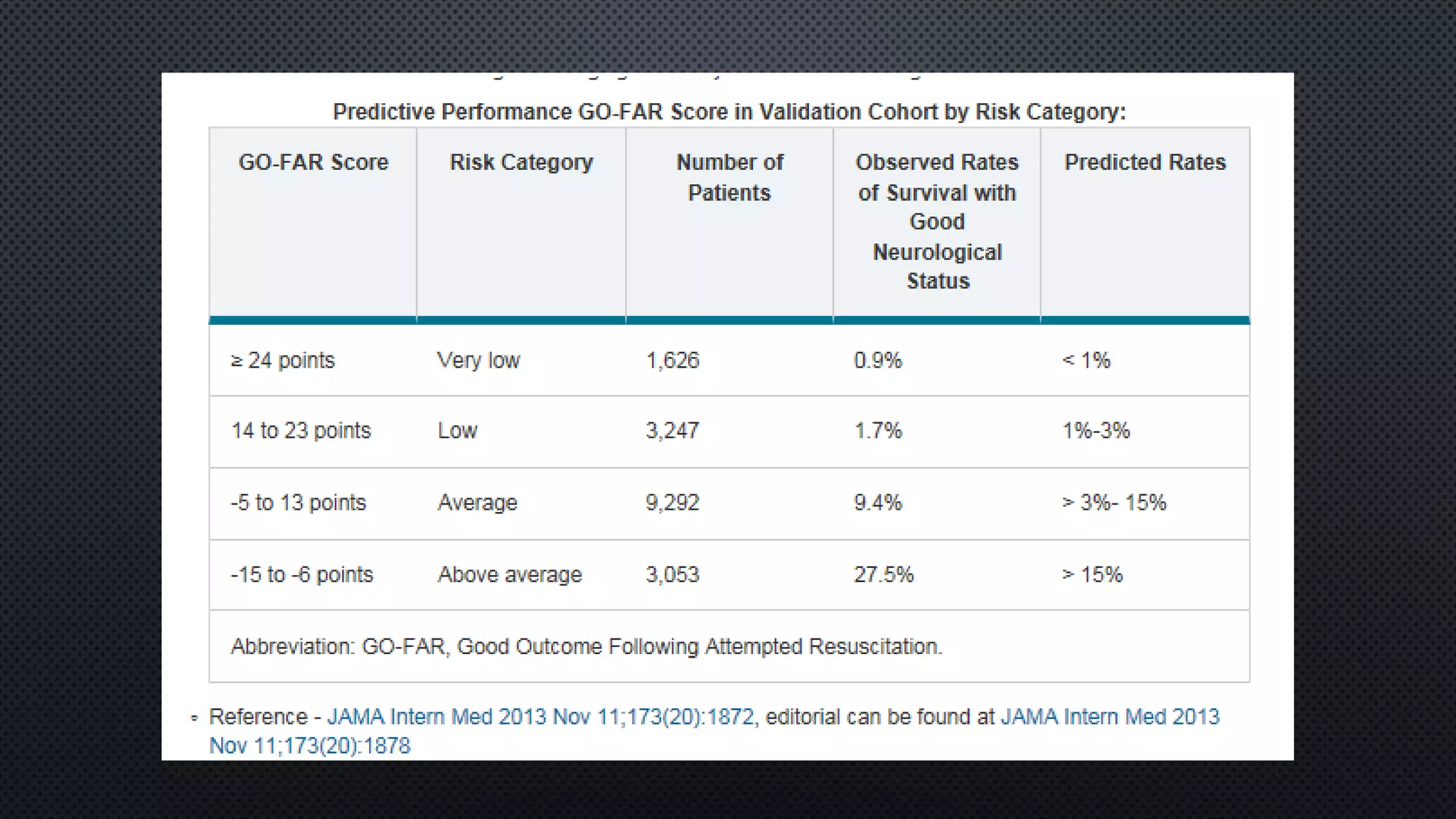Viewport: 1456px width, 819px height.
Task: Click the 3,247 patients cell
Action: point(672,431)
